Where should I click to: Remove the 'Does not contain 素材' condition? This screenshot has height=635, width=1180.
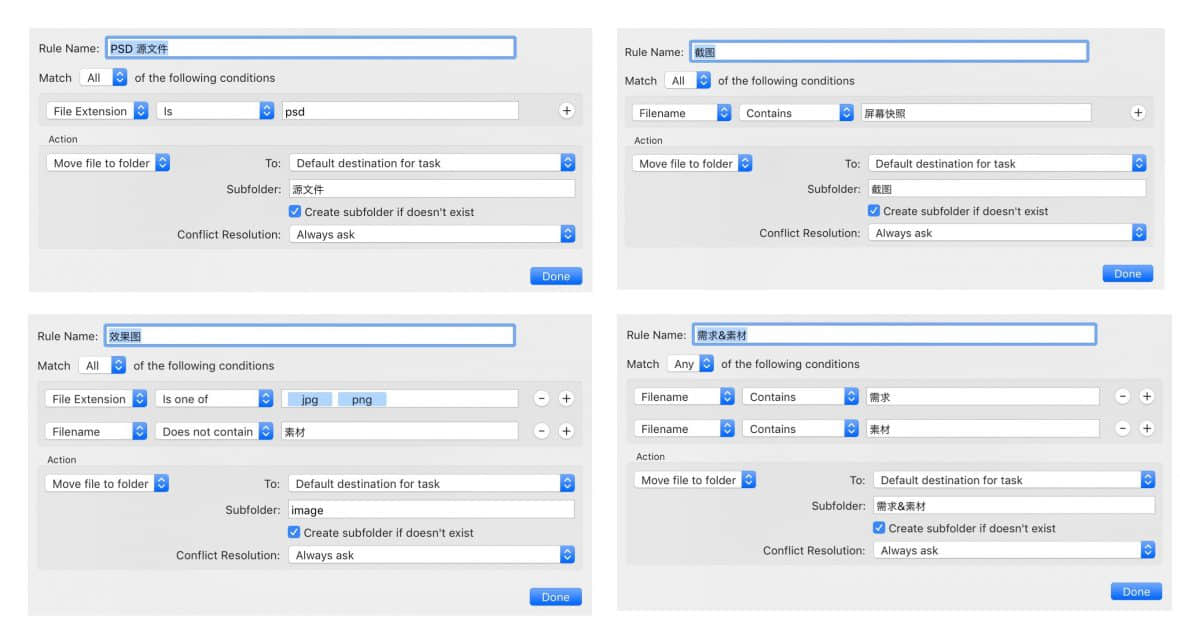click(x=541, y=431)
